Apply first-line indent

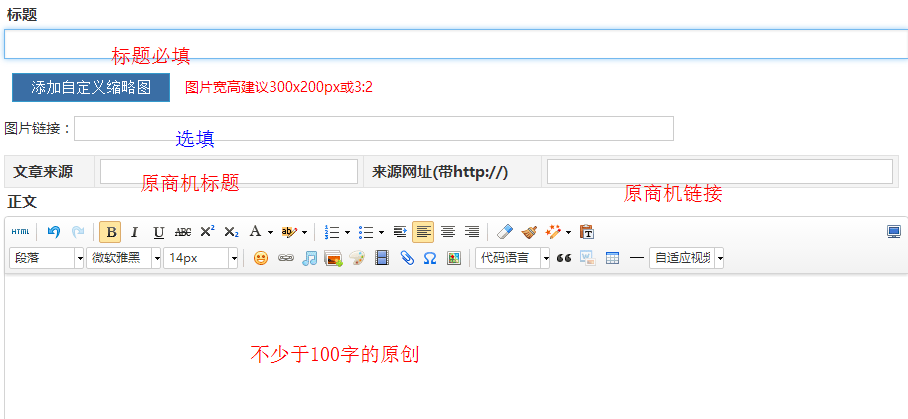tap(400, 232)
